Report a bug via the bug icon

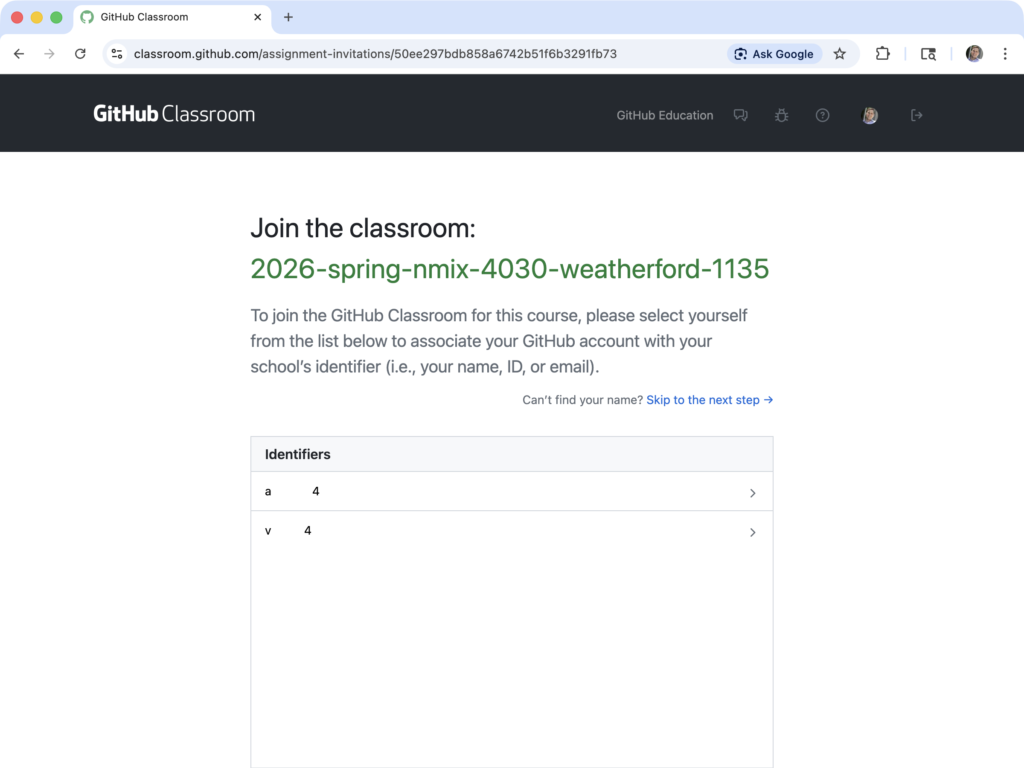point(781,115)
